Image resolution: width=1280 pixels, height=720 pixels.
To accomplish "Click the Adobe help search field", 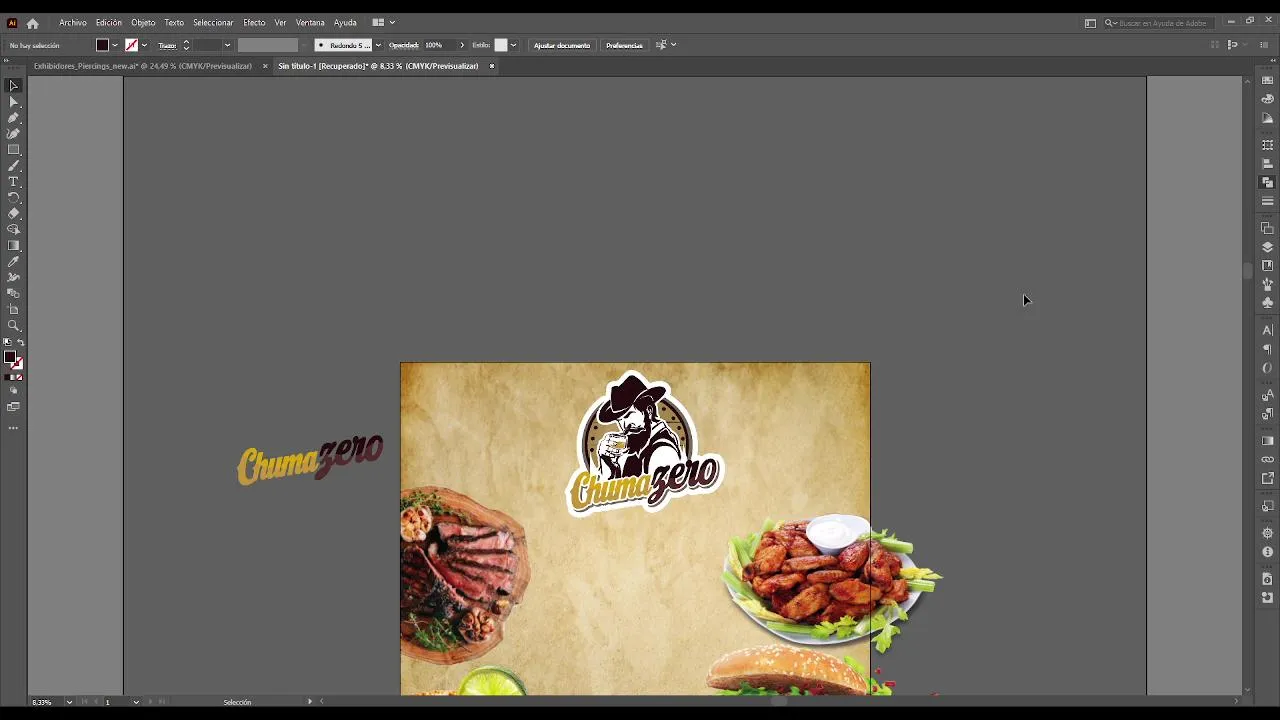I will 1158,23.
